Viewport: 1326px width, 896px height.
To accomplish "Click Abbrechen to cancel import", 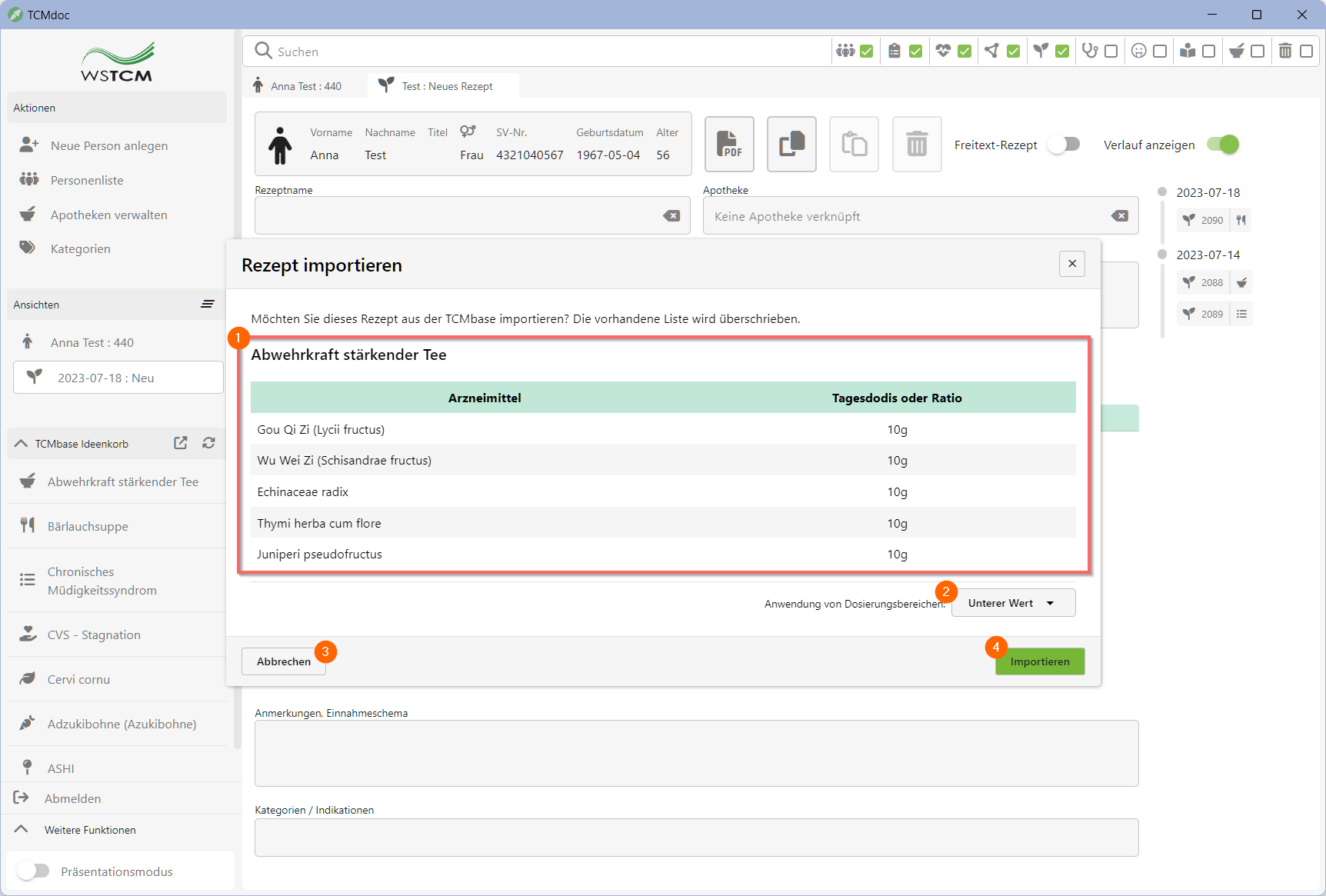I will tap(283, 661).
